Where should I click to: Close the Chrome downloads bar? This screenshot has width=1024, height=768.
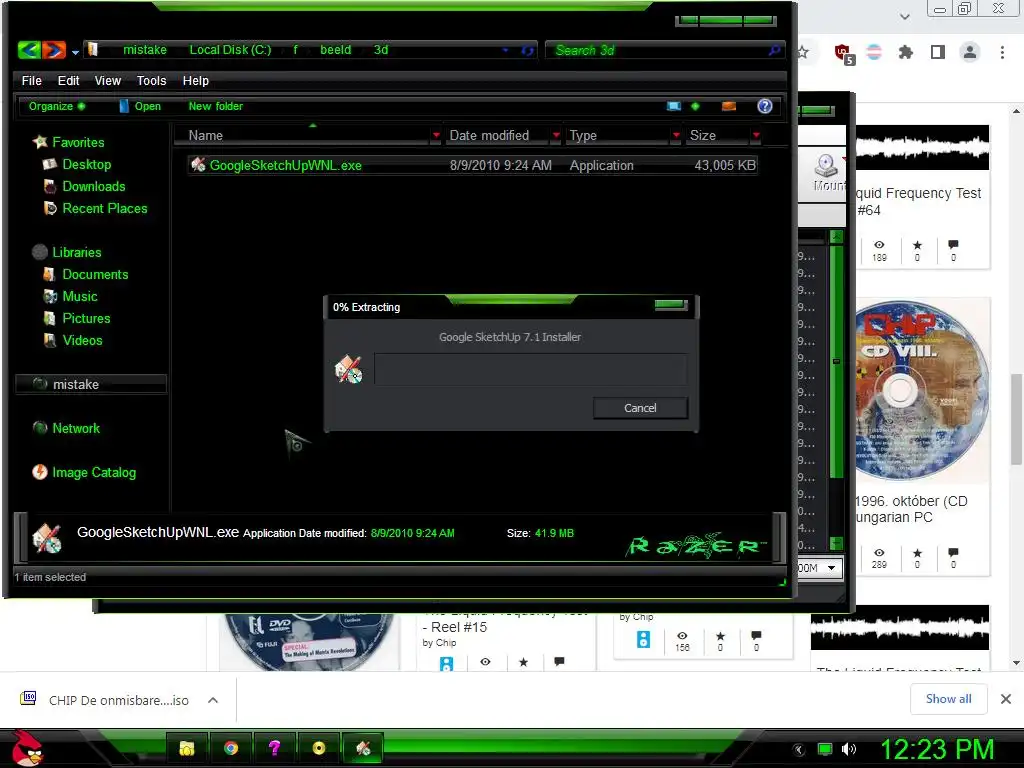click(x=1006, y=699)
